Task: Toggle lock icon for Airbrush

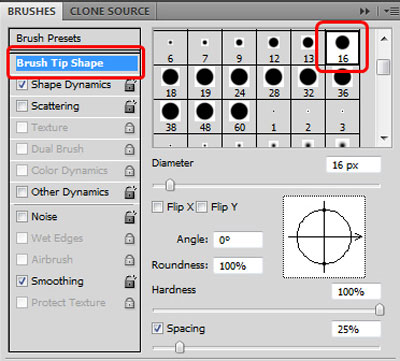Action: 130,260
